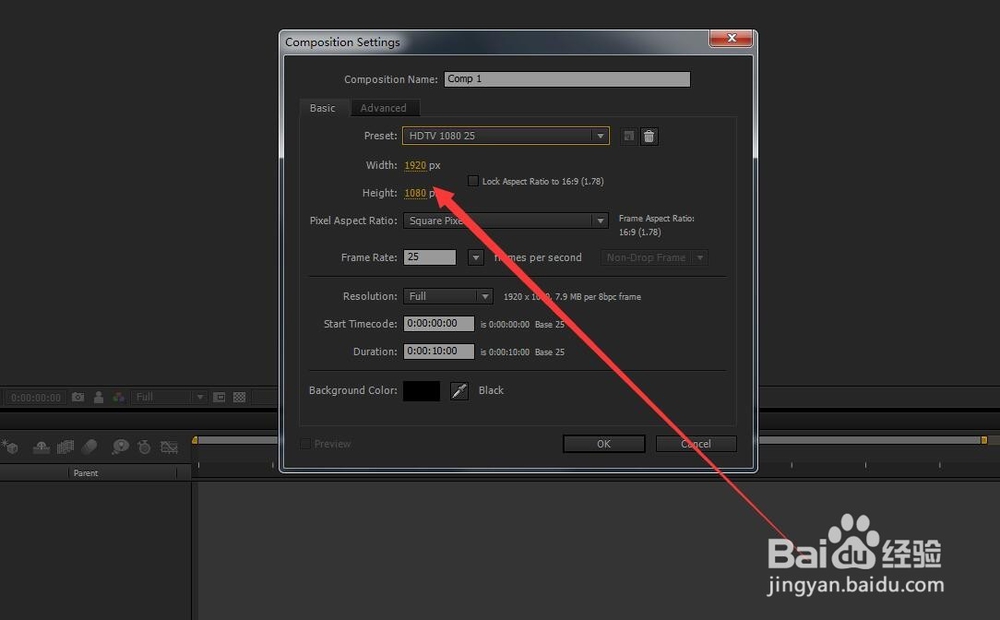Click the Composition Name field
Viewport: 1000px width, 620px height.
567,79
